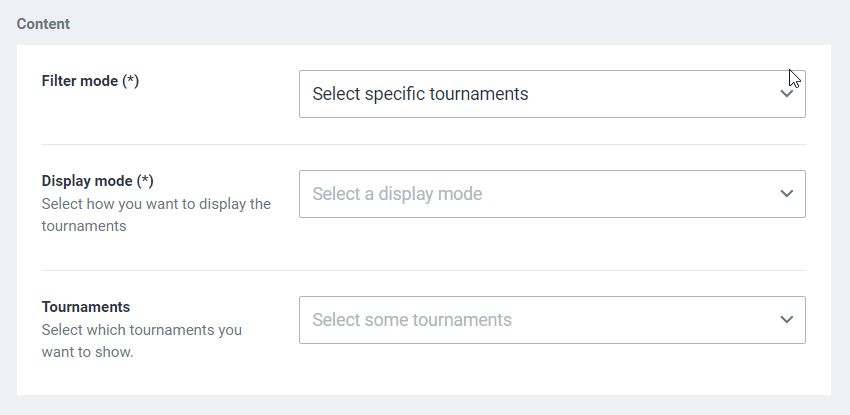Click the bold 'Tournaments' label

coord(86,307)
